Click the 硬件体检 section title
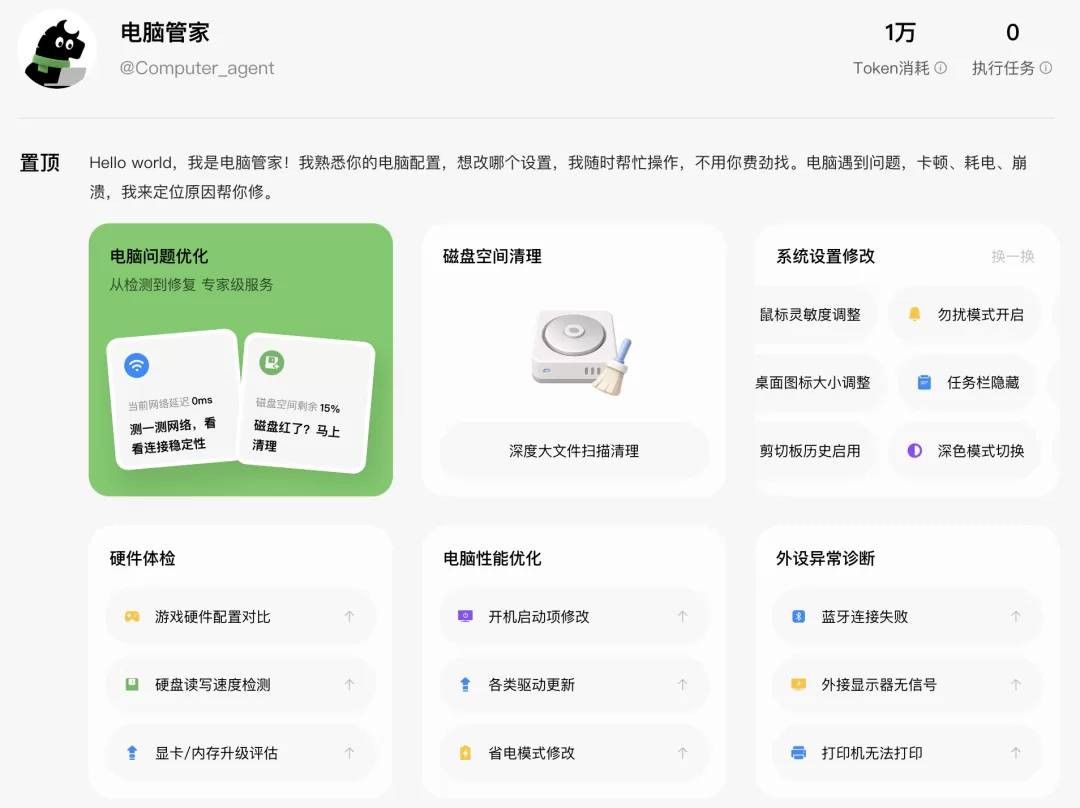This screenshot has width=1080, height=808. click(x=143, y=558)
